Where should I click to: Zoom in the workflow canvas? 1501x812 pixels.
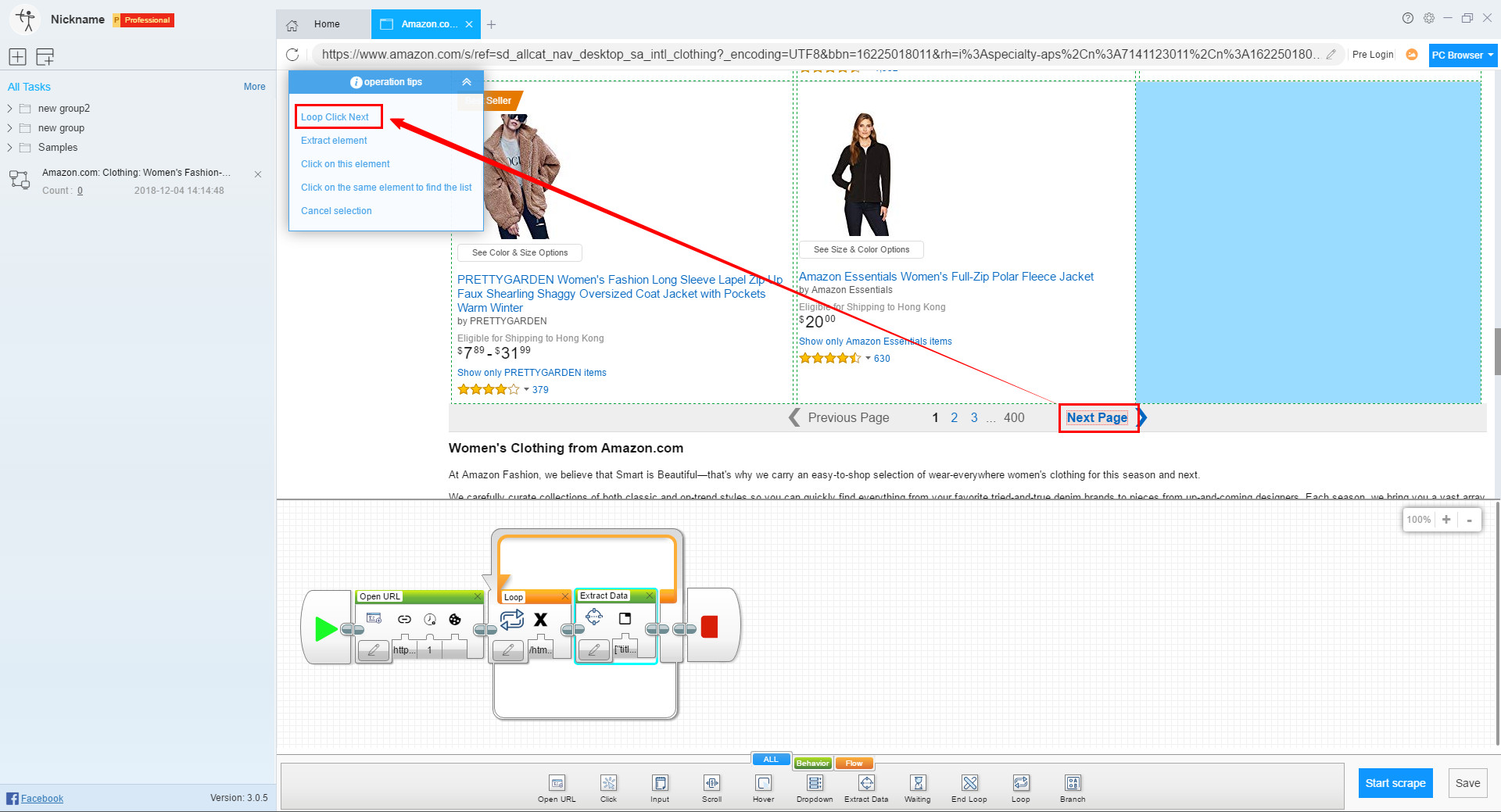coord(1446,520)
